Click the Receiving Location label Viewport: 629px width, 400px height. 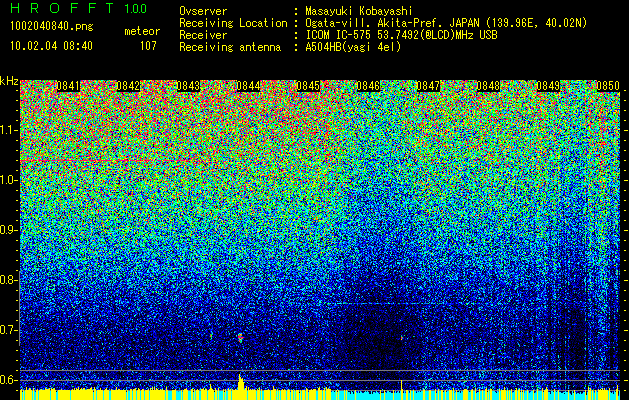pyautogui.click(x=233, y=23)
